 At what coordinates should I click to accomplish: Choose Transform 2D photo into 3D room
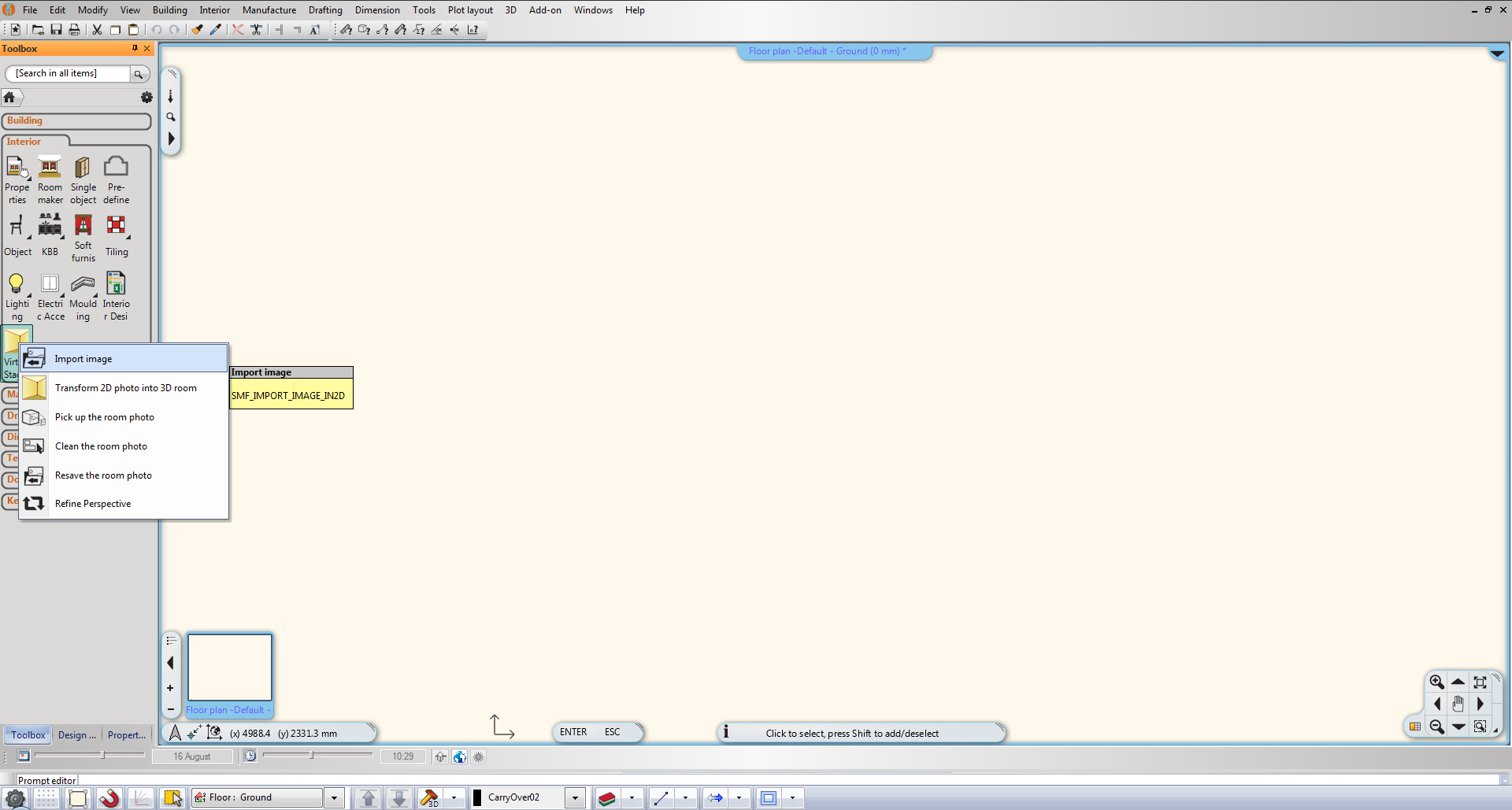125,388
